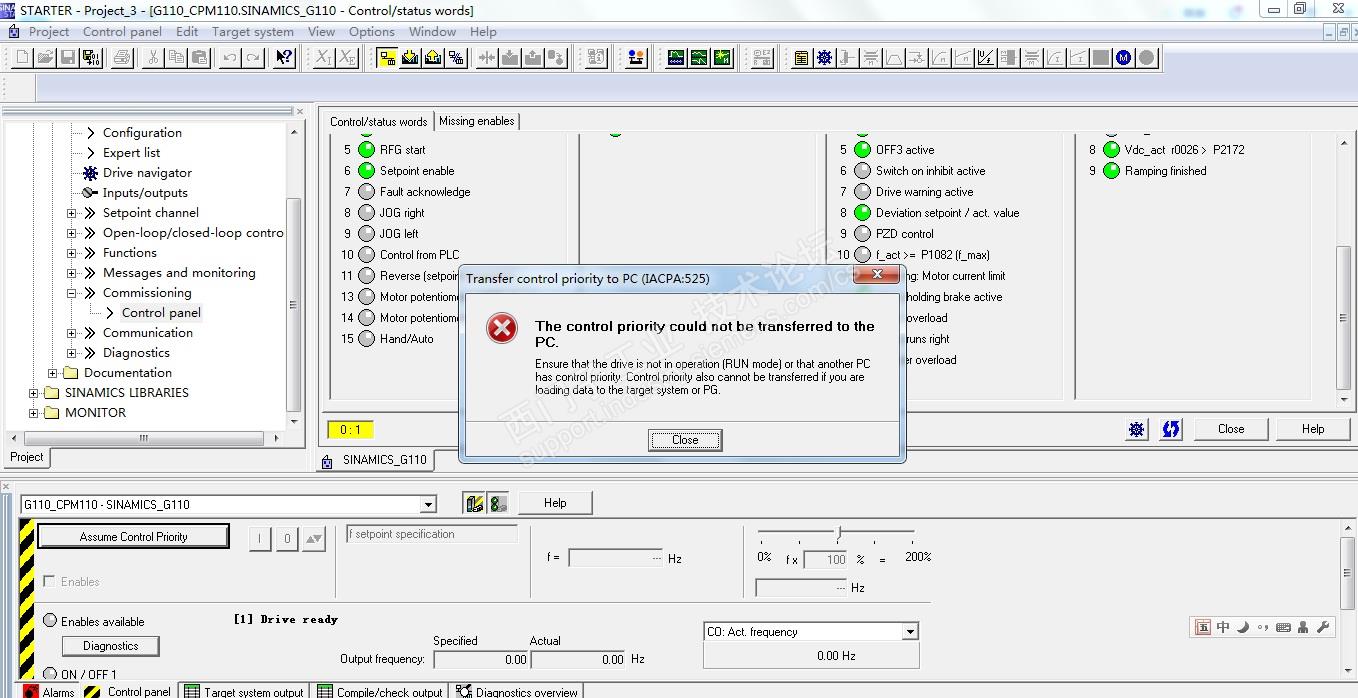Click the blue M motor toolbar icon

click(1124, 58)
